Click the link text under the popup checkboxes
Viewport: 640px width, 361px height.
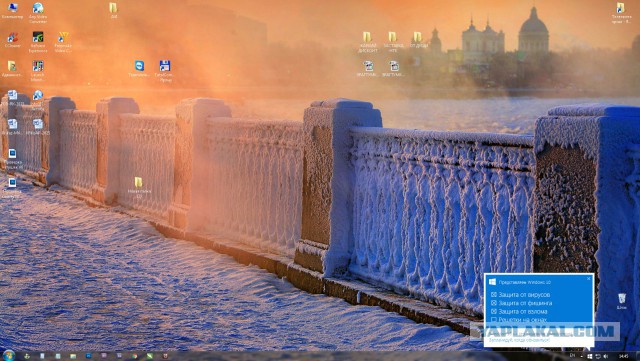519,340
